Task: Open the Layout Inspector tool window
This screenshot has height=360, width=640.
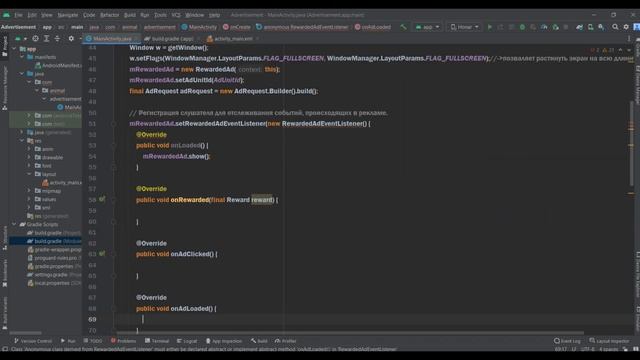Action: [609, 341]
